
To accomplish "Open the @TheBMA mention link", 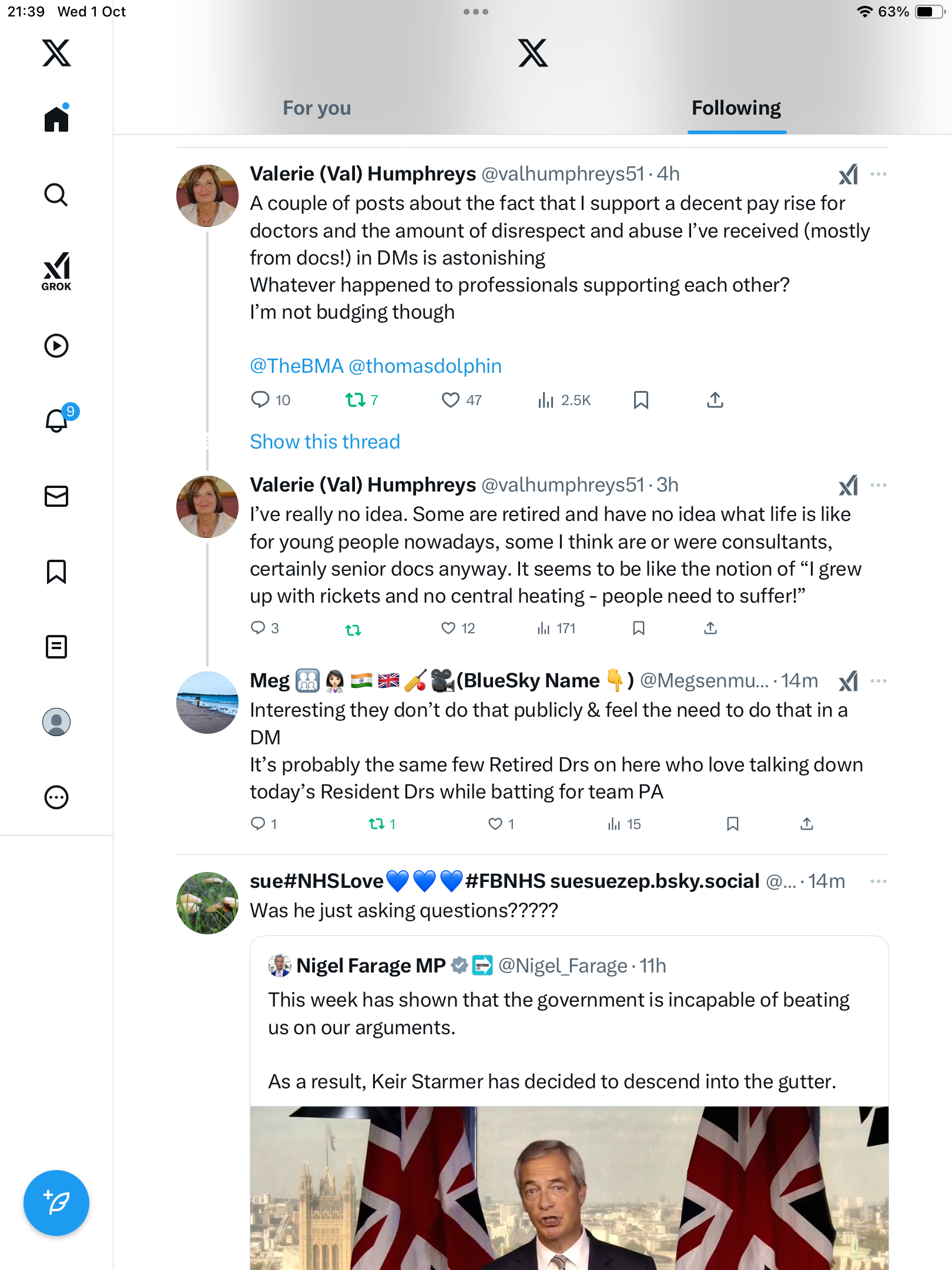I will [296, 366].
